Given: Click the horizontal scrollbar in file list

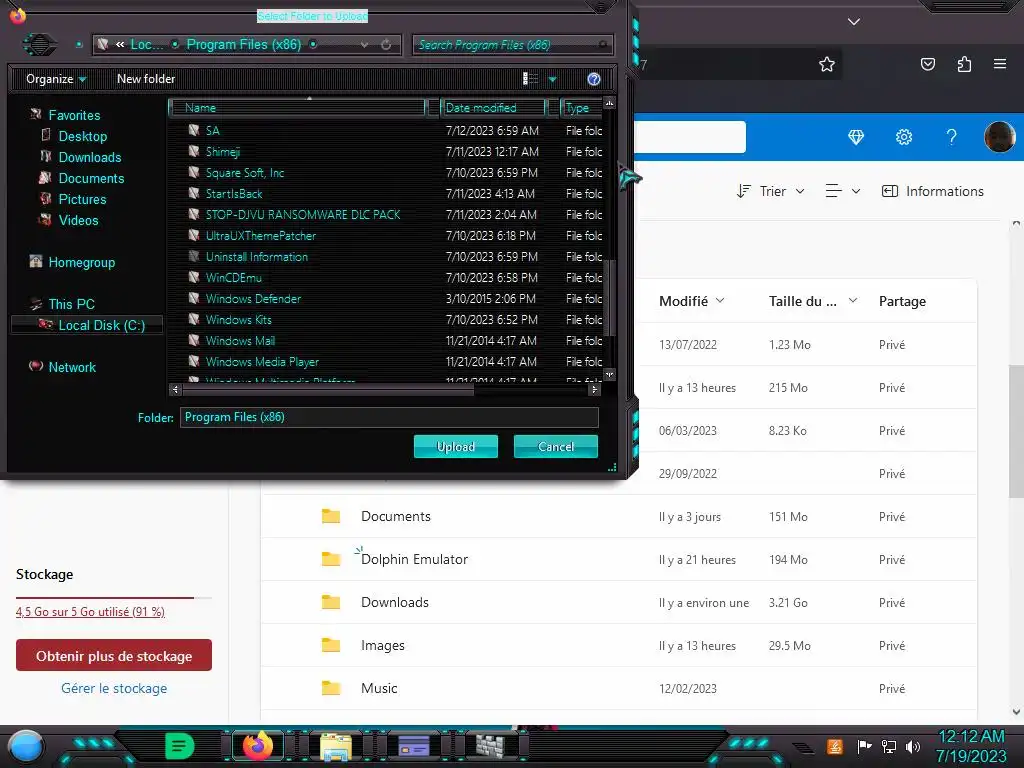Looking at the screenshot, I should coord(328,390).
